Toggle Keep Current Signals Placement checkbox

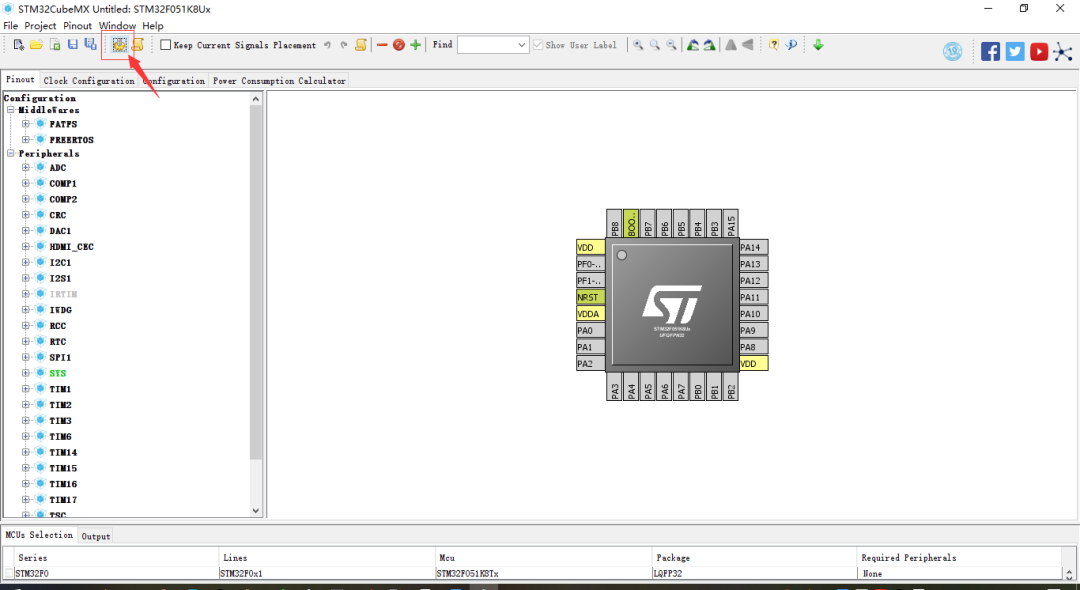[x=165, y=45]
